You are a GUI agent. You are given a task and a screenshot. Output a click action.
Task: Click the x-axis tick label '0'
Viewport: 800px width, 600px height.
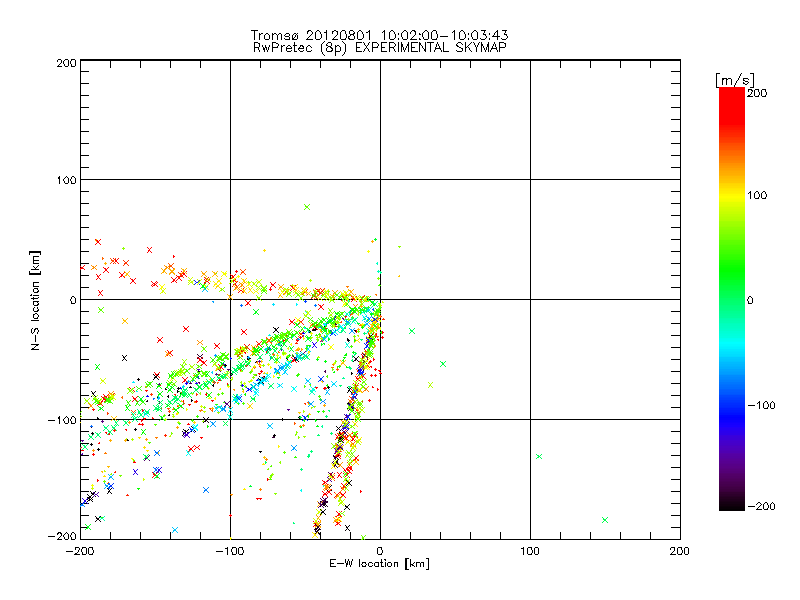(380, 551)
